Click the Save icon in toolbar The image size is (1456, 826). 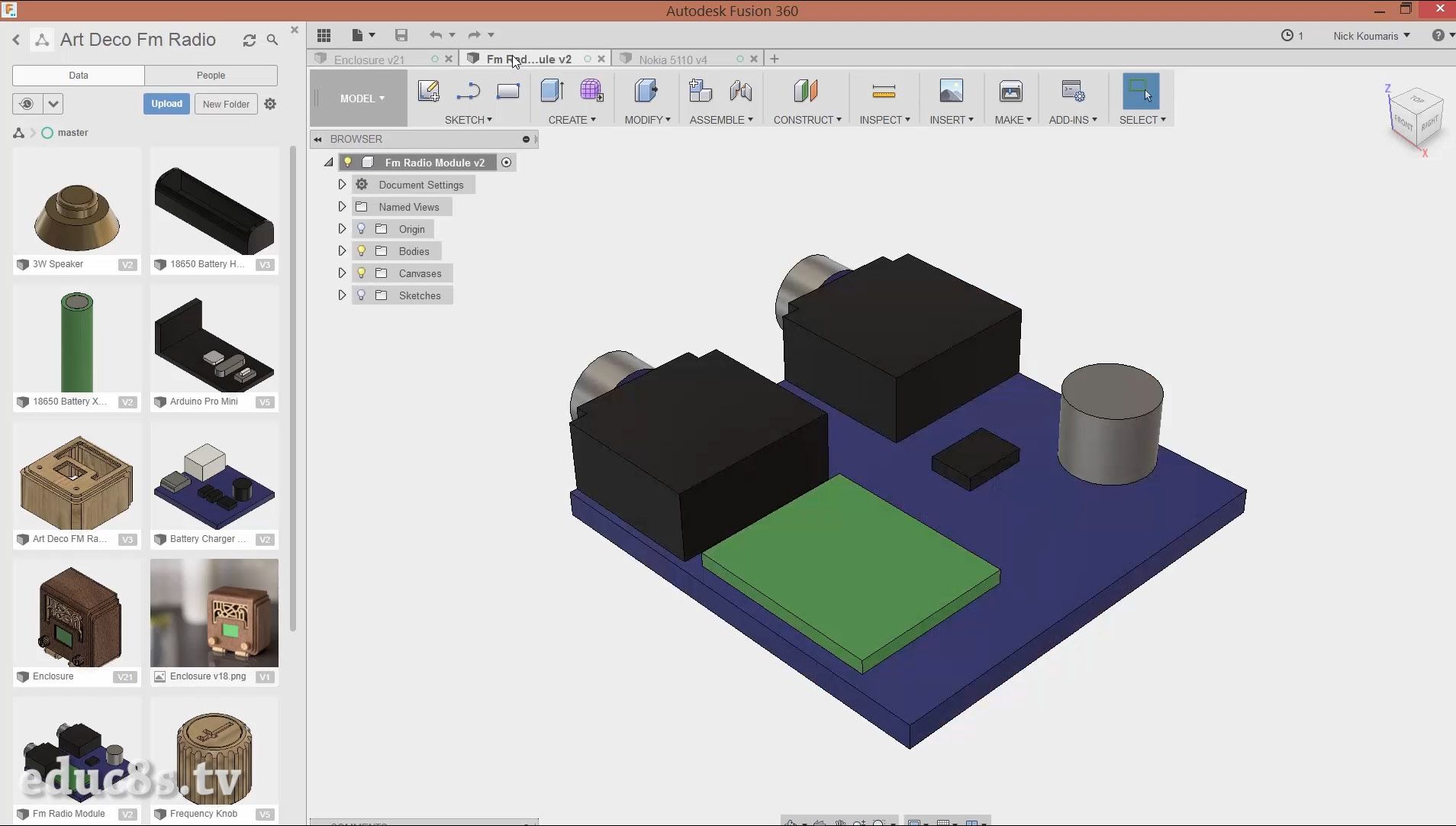(x=401, y=35)
